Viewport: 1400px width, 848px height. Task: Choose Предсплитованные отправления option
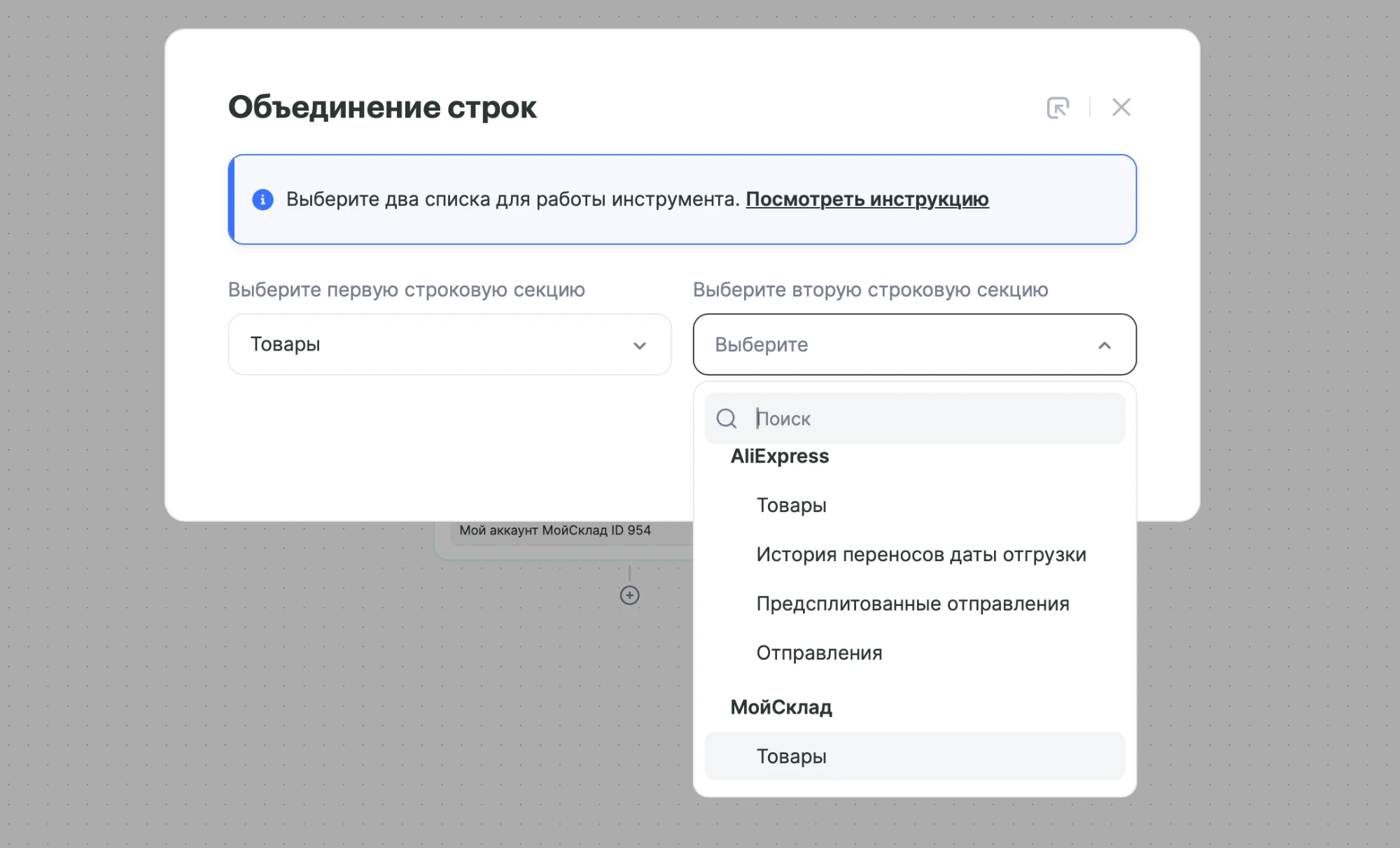tap(914, 604)
